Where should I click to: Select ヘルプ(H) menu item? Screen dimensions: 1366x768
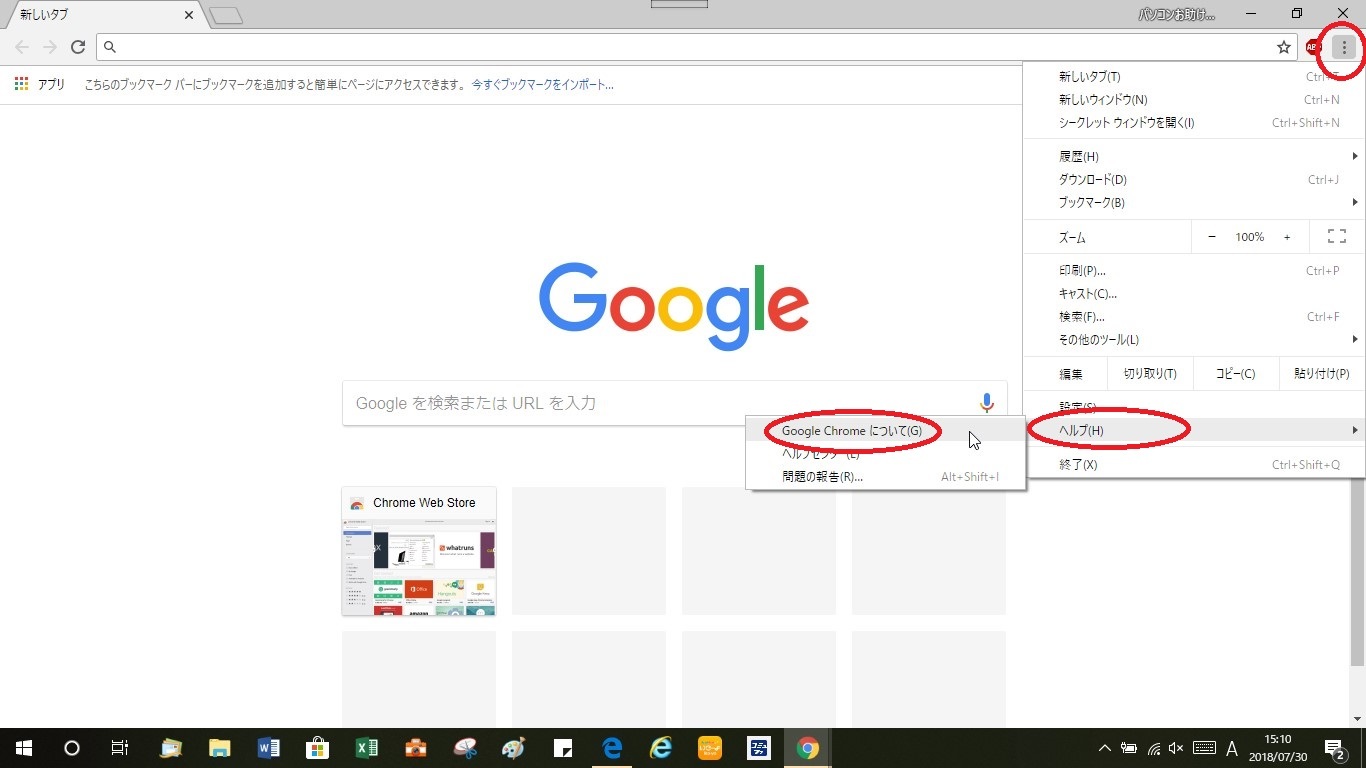point(1194,431)
